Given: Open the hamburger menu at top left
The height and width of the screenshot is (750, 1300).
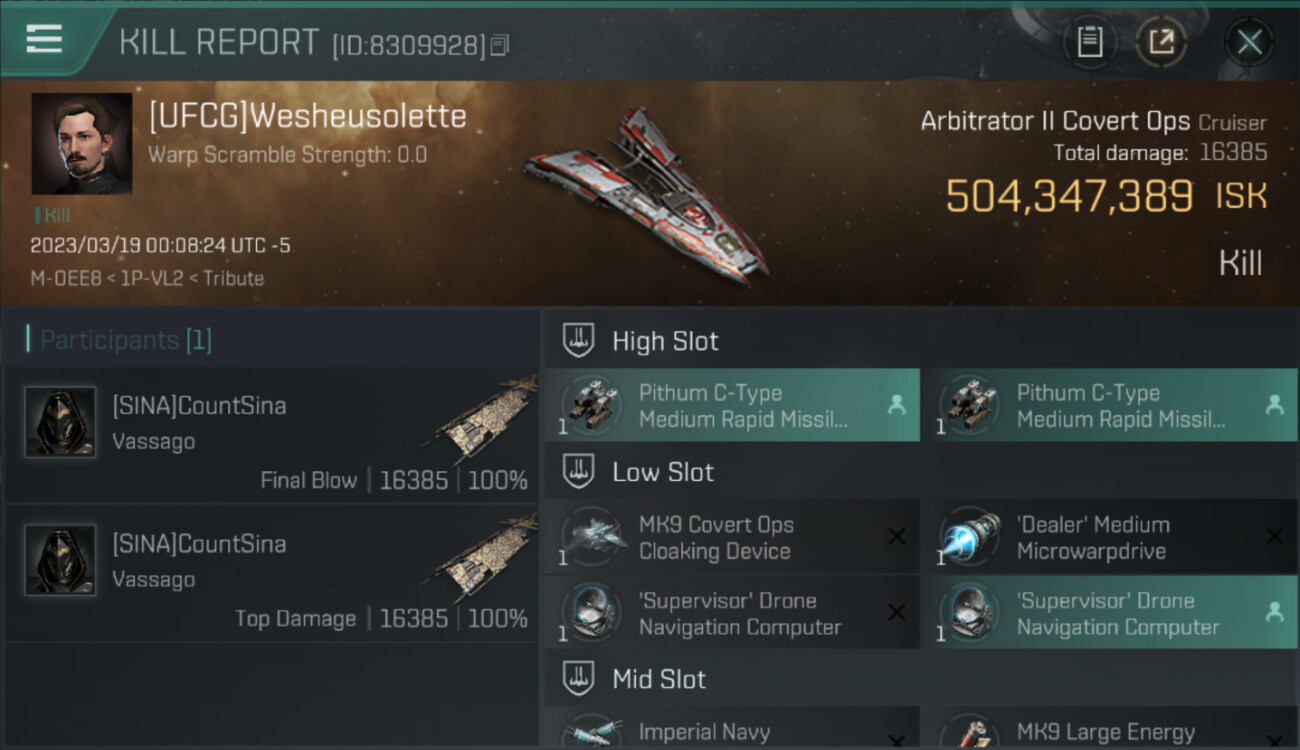Looking at the screenshot, I should click(x=44, y=39).
